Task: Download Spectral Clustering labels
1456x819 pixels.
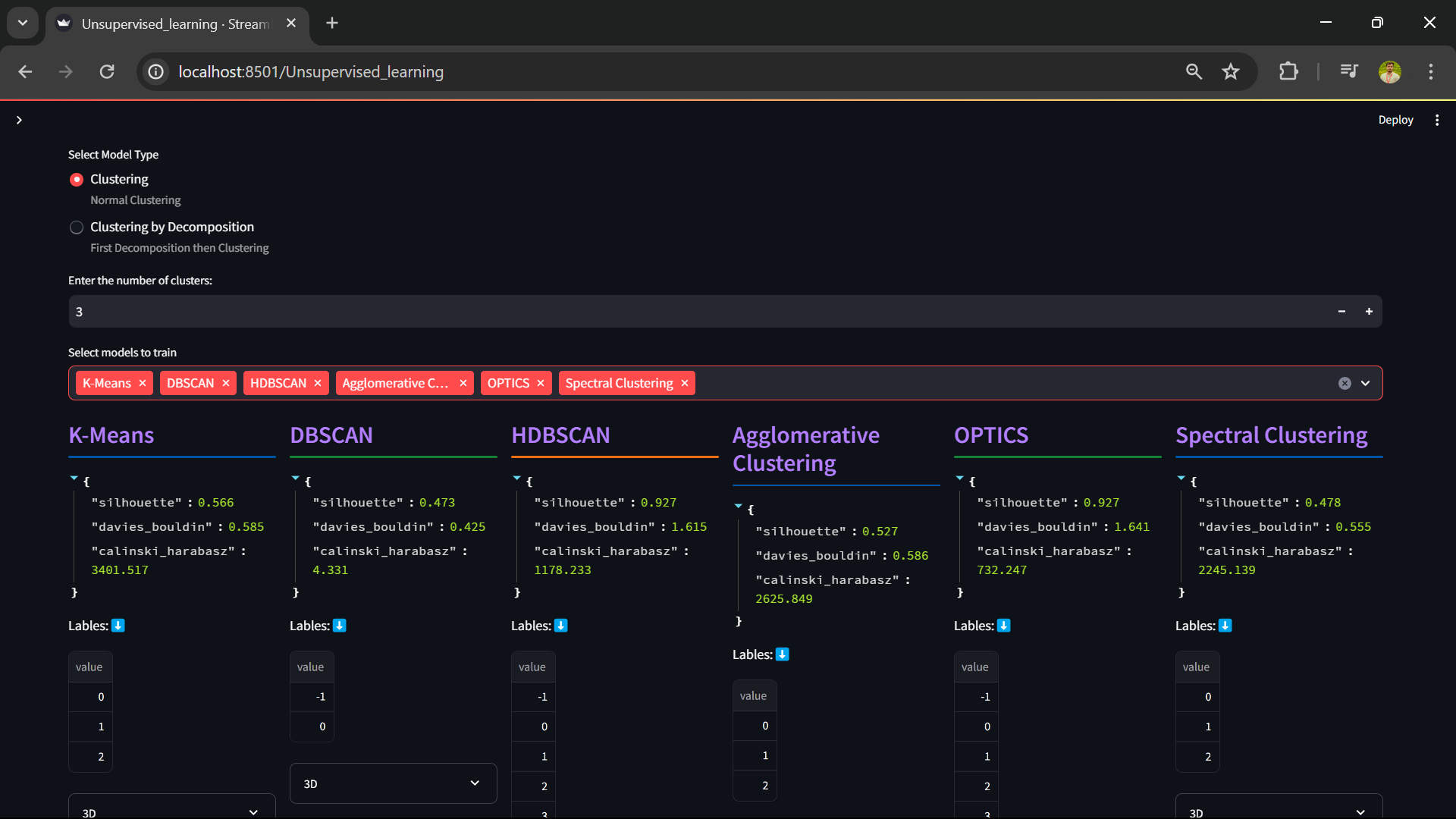Action: pyautogui.click(x=1225, y=626)
